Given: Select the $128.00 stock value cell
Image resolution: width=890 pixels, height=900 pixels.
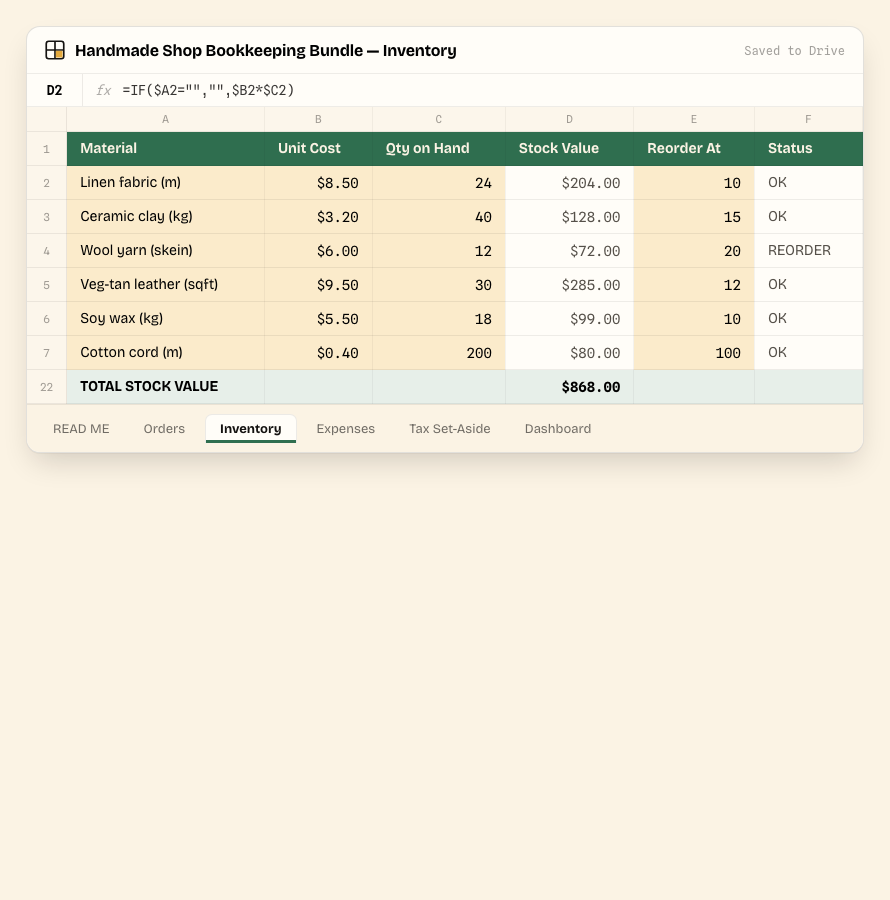Looking at the screenshot, I should [x=569, y=217].
